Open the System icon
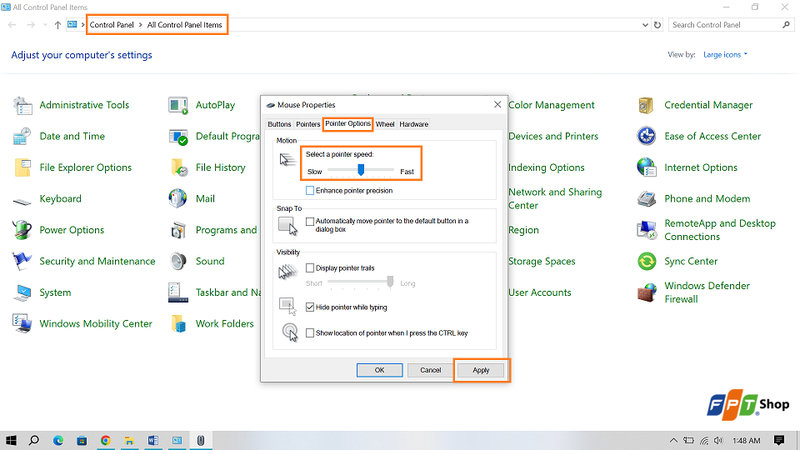Image resolution: width=800 pixels, height=450 pixels. point(22,293)
